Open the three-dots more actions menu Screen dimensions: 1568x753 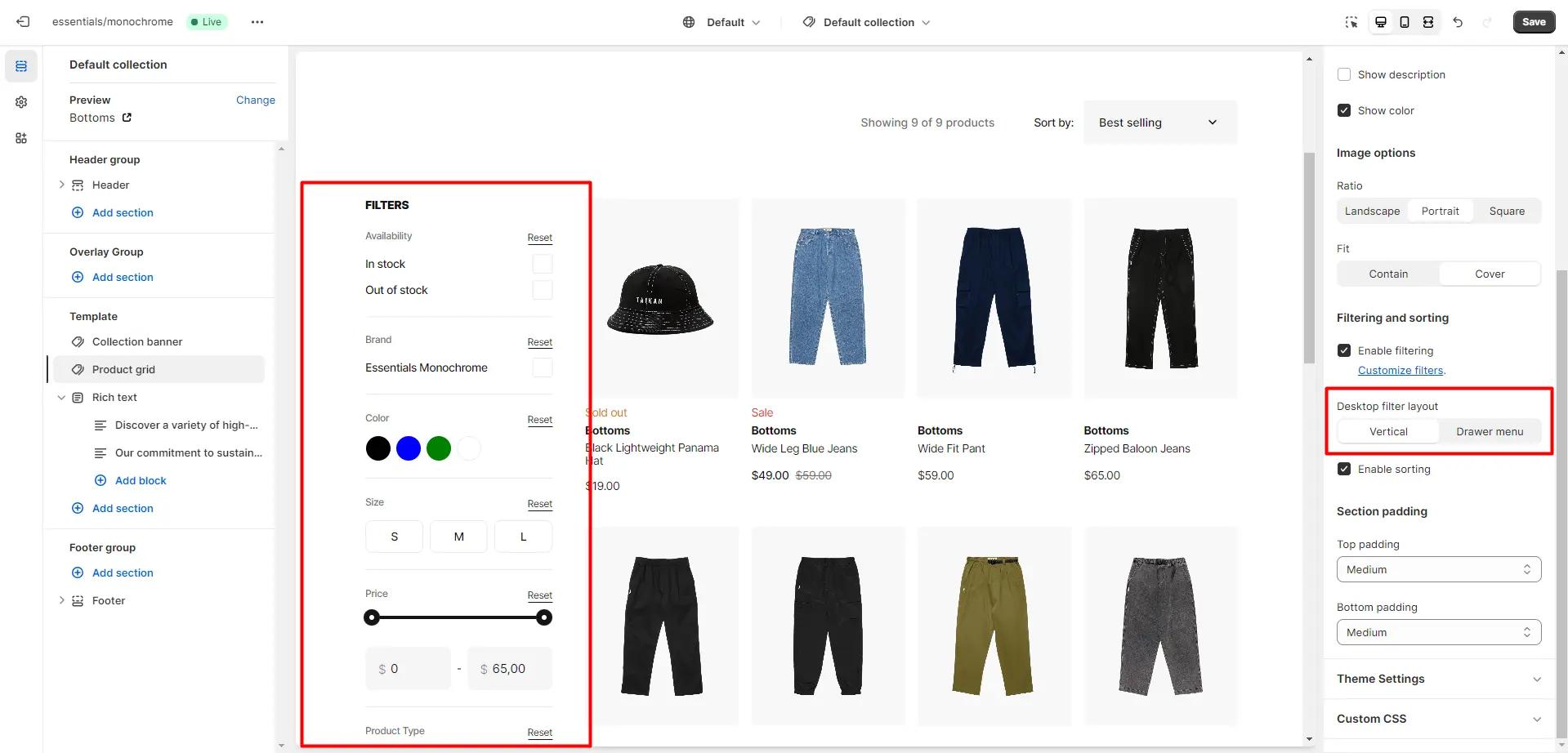coord(257,22)
